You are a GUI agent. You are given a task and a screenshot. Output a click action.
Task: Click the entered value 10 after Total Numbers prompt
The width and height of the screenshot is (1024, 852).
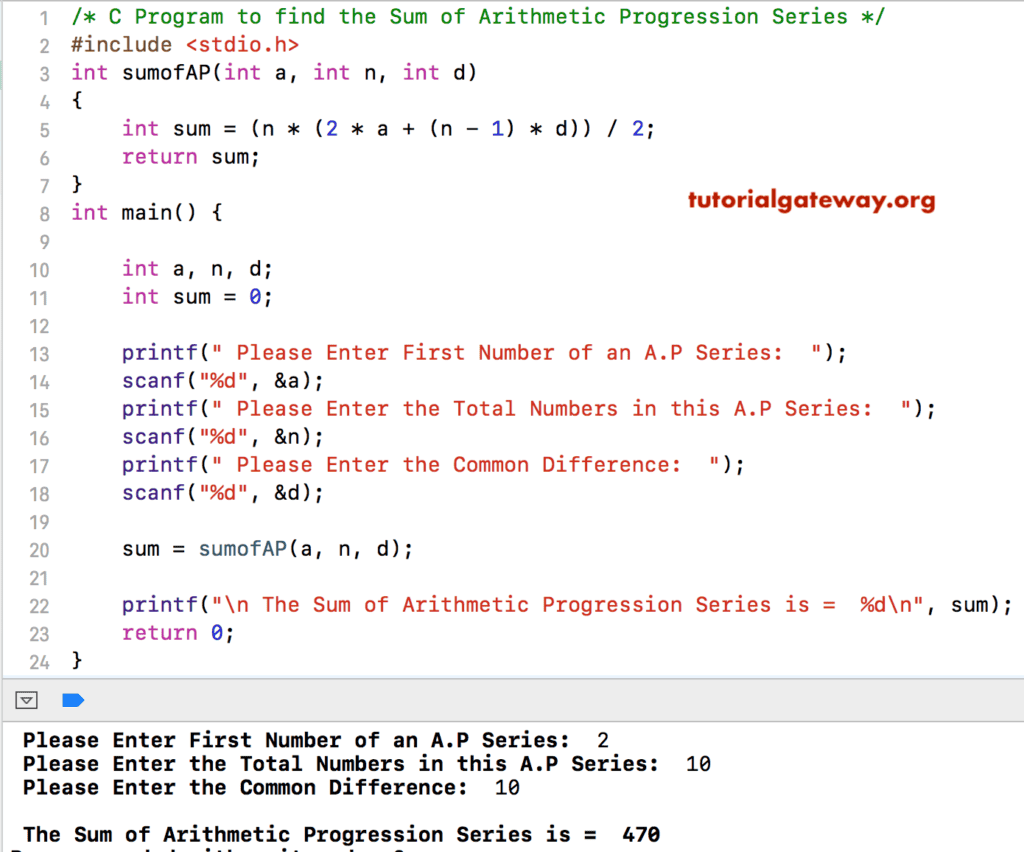pos(697,763)
